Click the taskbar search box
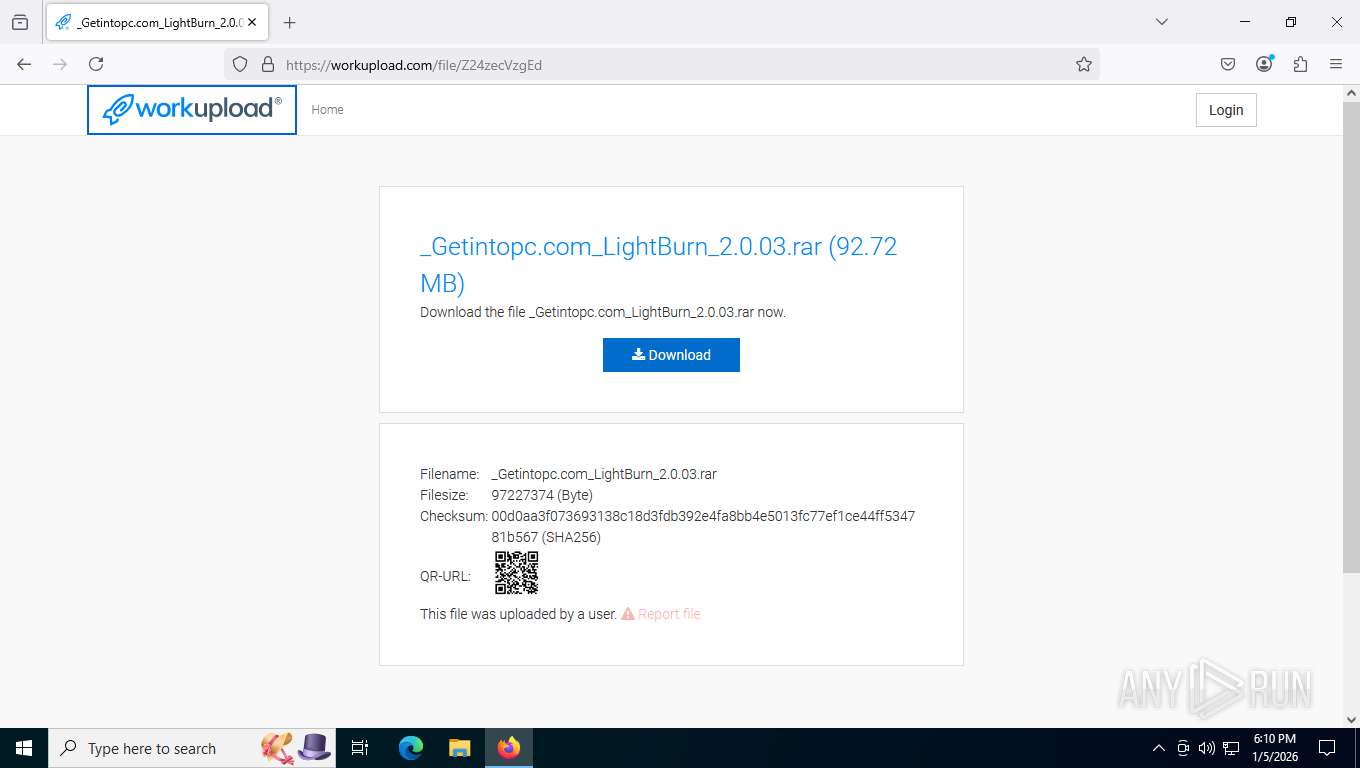 193,748
